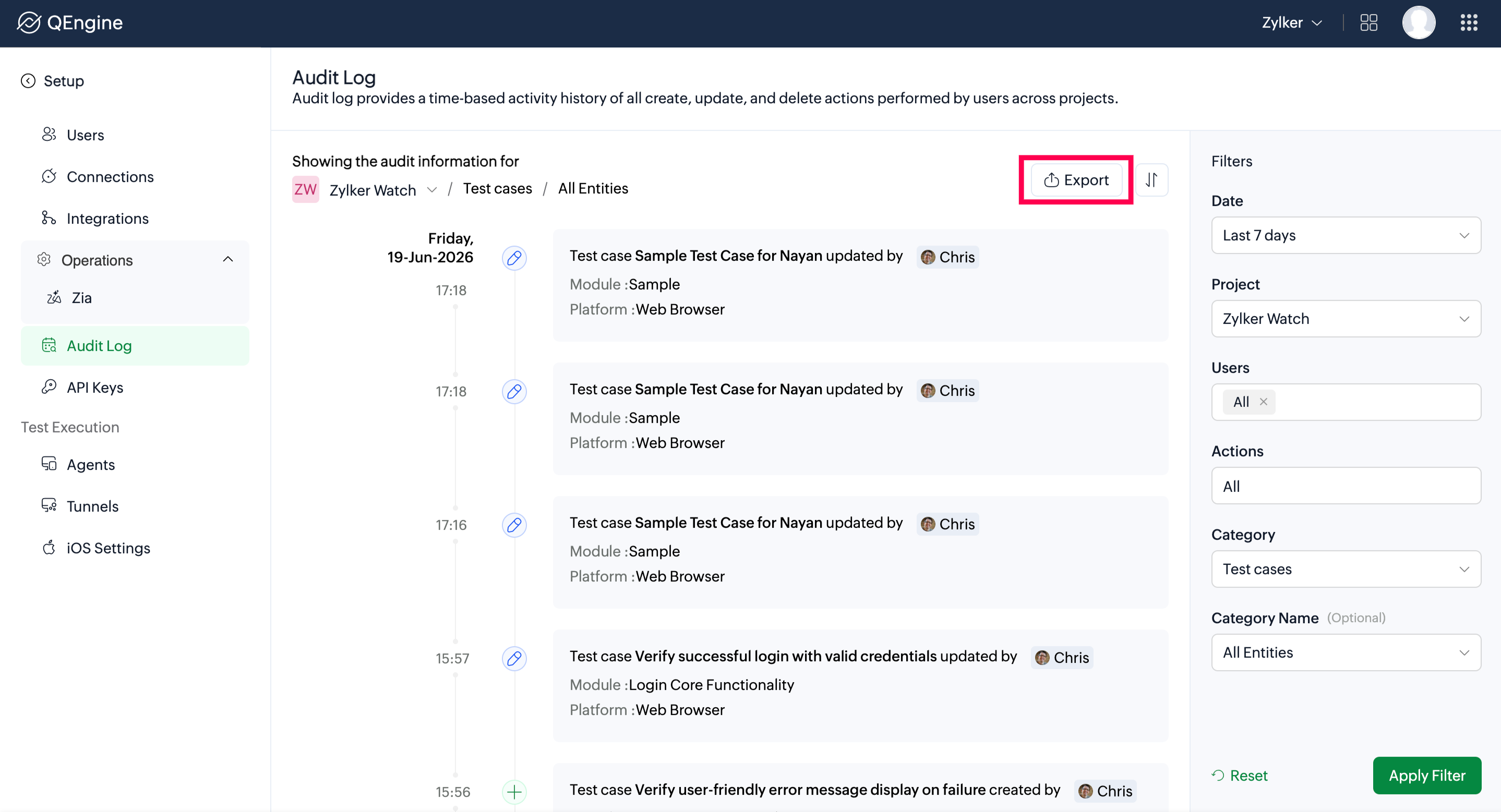Expand the Zylker Watch project breadcrumb dropdown

(x=432, y=190)
